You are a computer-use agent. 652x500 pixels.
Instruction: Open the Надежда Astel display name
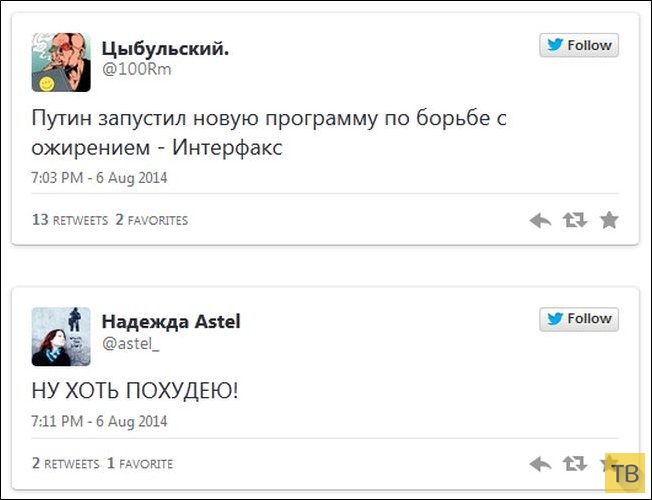pyautogui.click(x=171, y=322)
